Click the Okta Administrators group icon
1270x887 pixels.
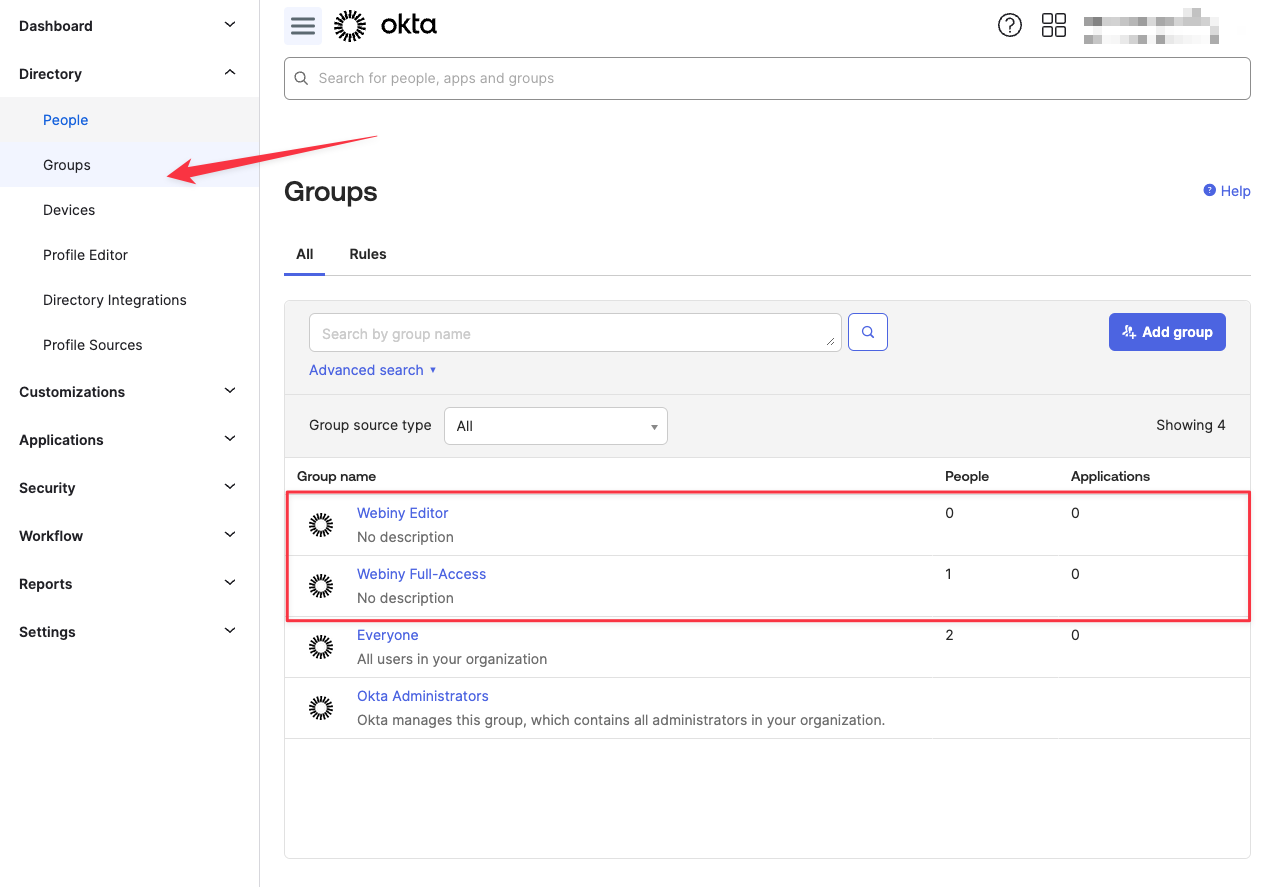[x=321, y=708]
